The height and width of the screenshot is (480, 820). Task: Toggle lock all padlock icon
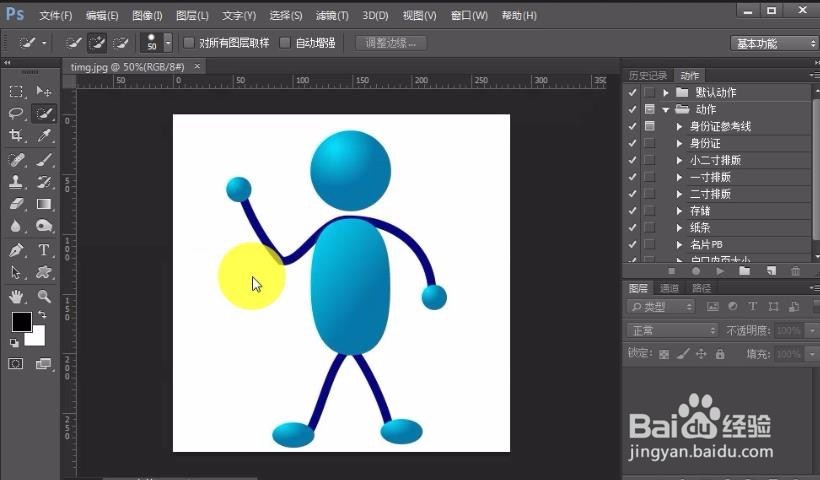(x=720, y=354)
